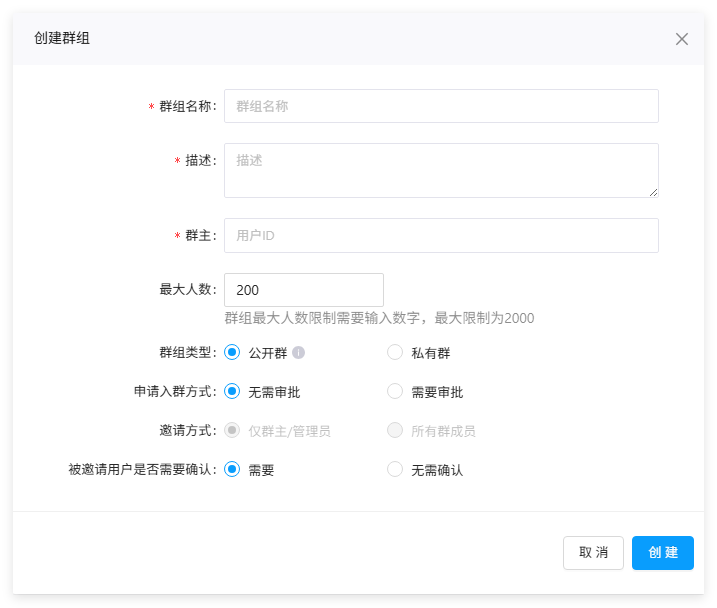This screenshot has height=608, width=717.
Task: Choose 所有群成员 for invitations
Action: coord(395,431)
